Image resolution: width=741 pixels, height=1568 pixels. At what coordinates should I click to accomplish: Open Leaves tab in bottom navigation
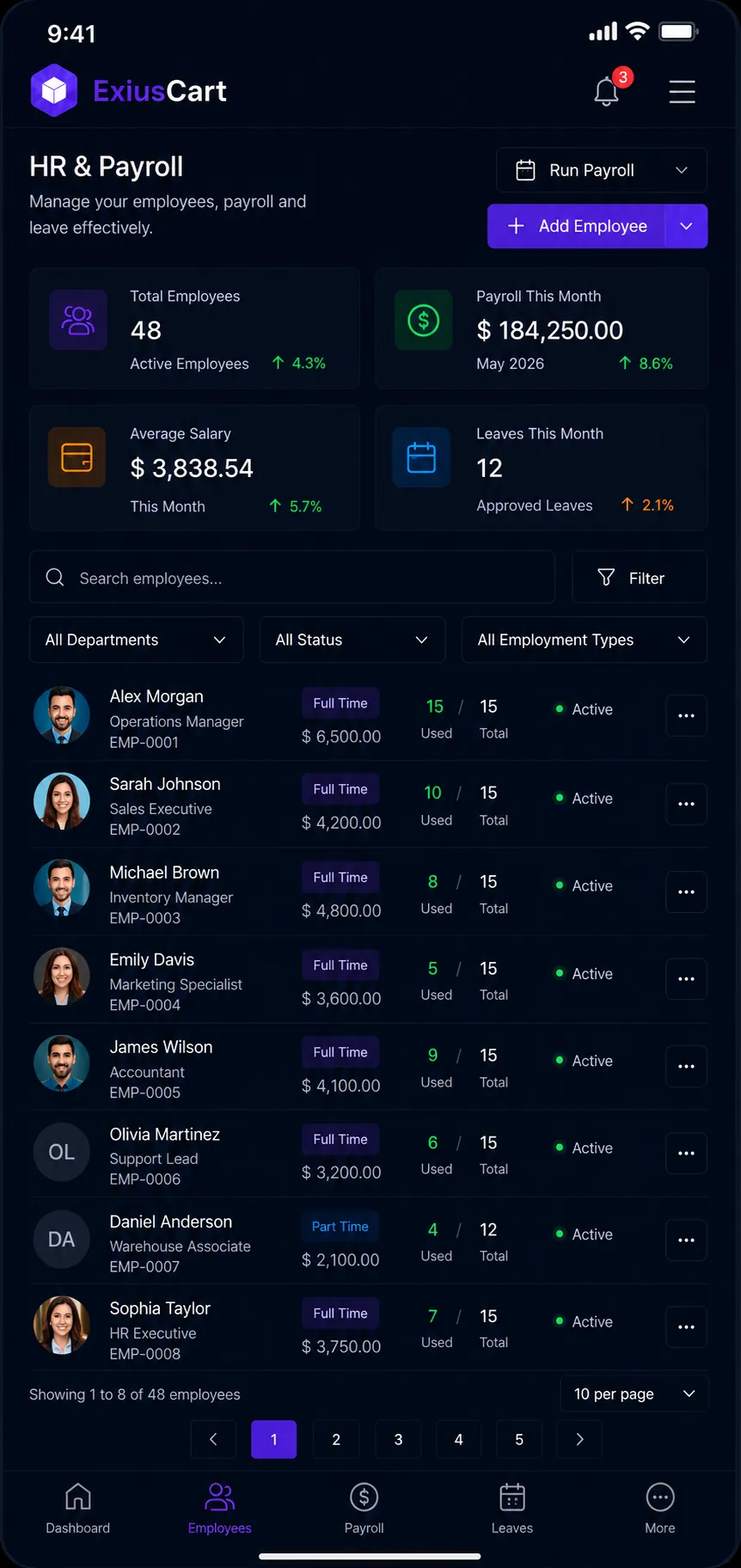pyautogui.click(x=512, y=1509)
